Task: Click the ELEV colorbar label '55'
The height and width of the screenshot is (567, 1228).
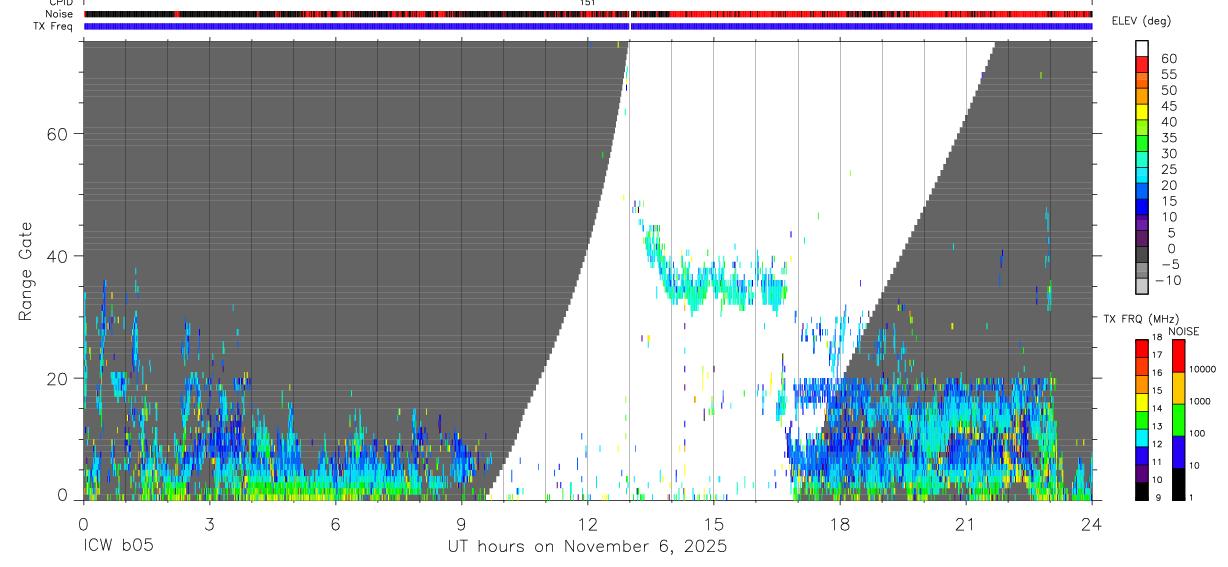Action: [1167, 75]
